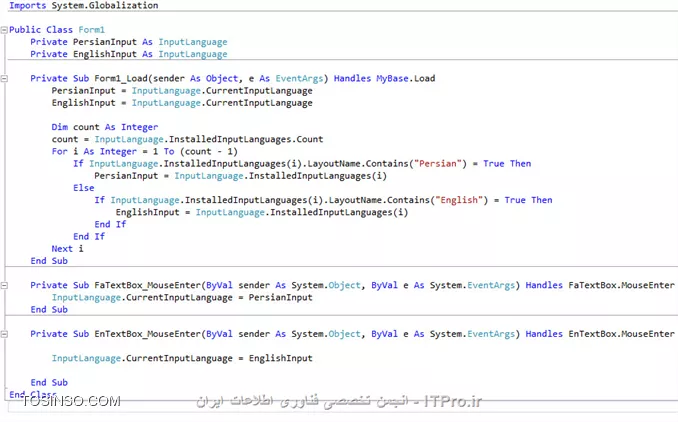Click the 'Dim count As Integer' line
Screen dimensions: 678x422
(x=105, y=127)
